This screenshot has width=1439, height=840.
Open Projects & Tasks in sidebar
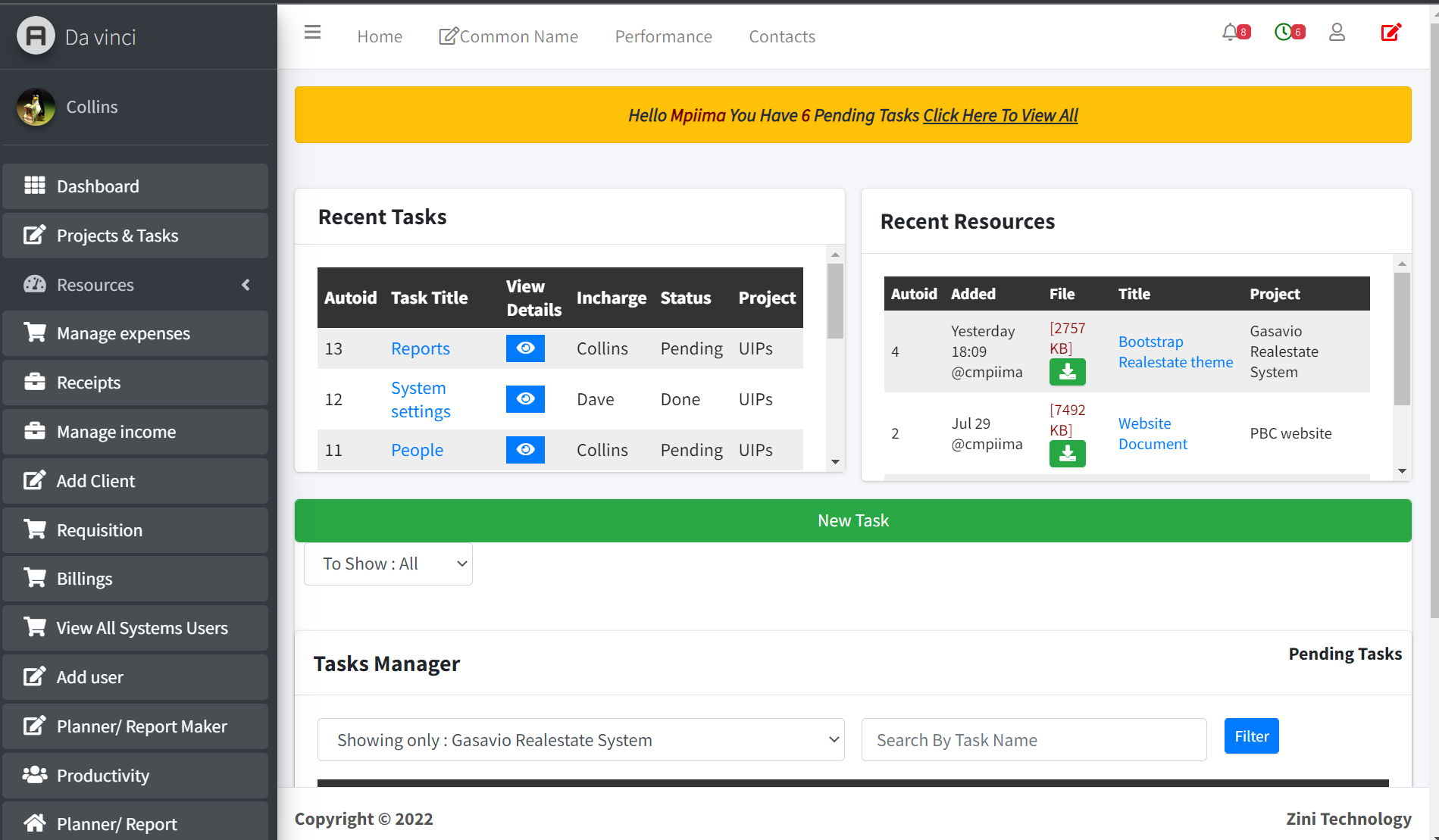click(135, 236)
